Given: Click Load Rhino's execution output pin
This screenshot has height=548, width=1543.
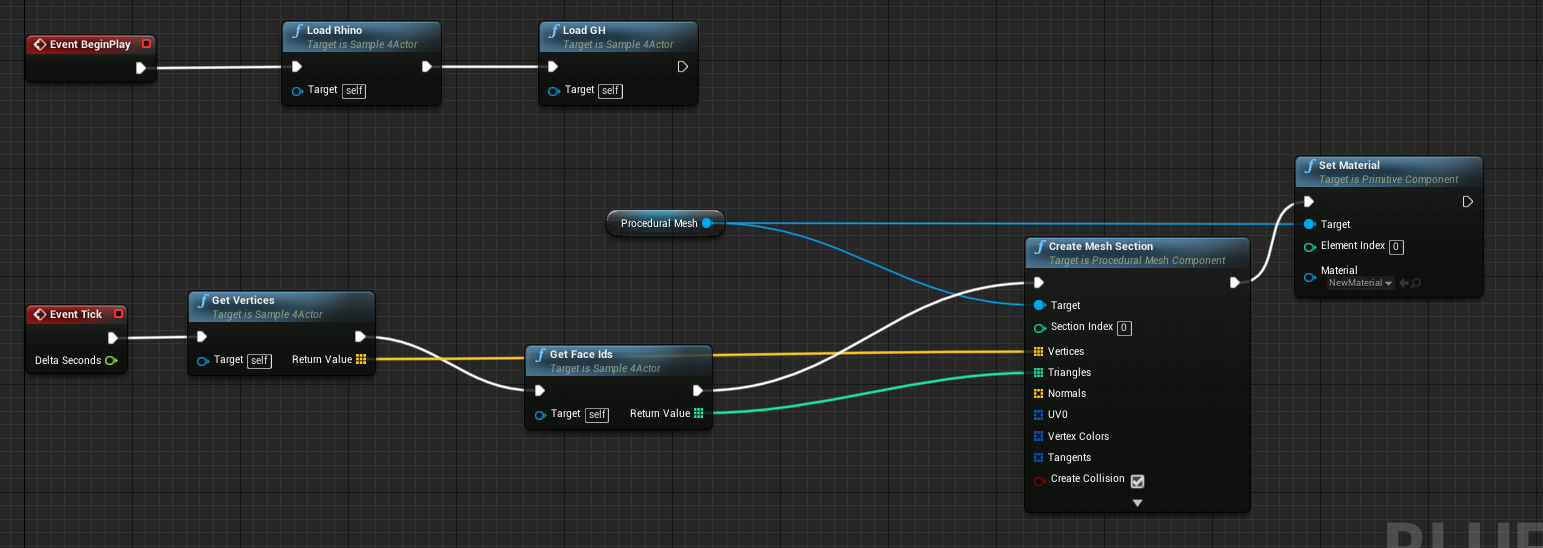Looking at the screenshot, I should (x=426, y=67).
